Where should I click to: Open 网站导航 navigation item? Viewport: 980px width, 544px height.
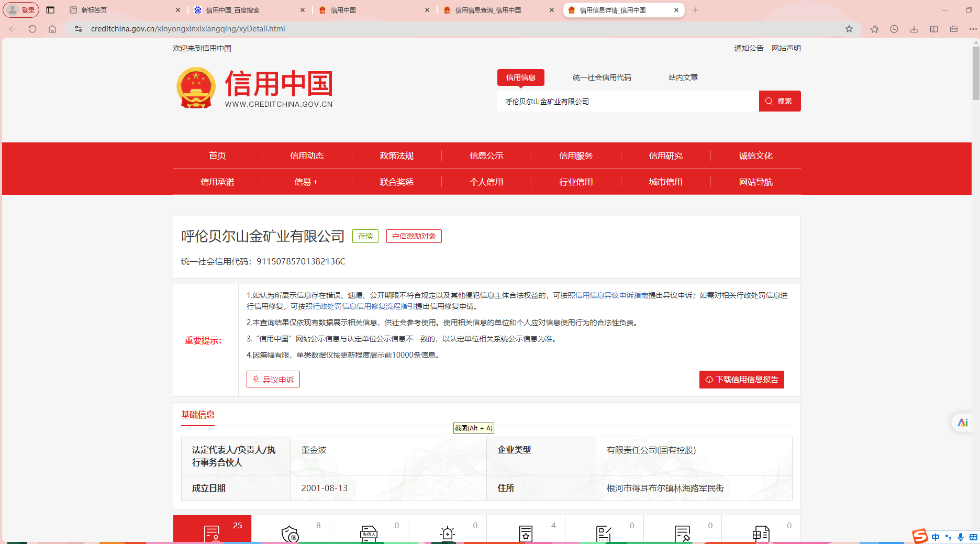tap(756, 182)
